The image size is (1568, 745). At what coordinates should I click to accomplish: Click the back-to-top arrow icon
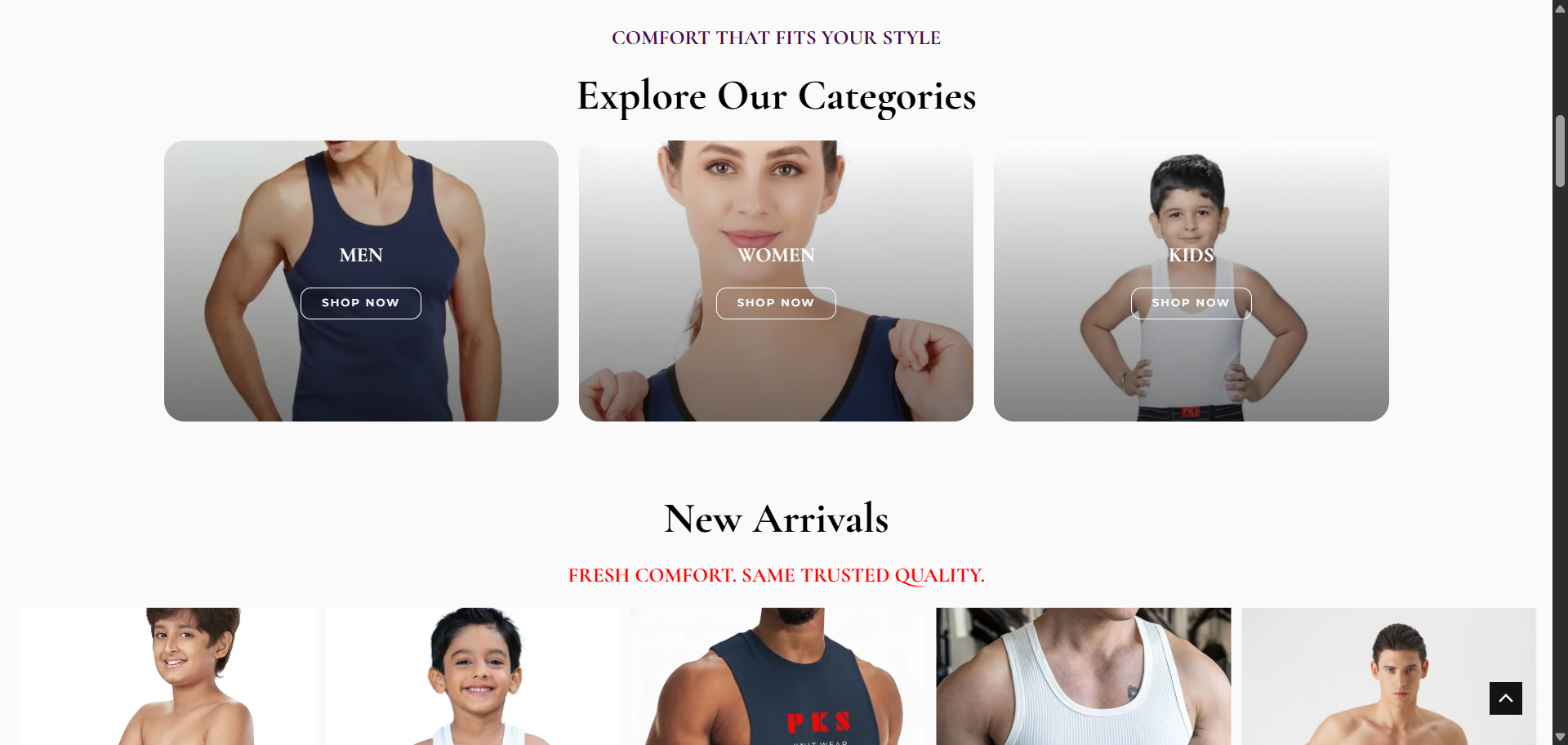click(1505, 698)
